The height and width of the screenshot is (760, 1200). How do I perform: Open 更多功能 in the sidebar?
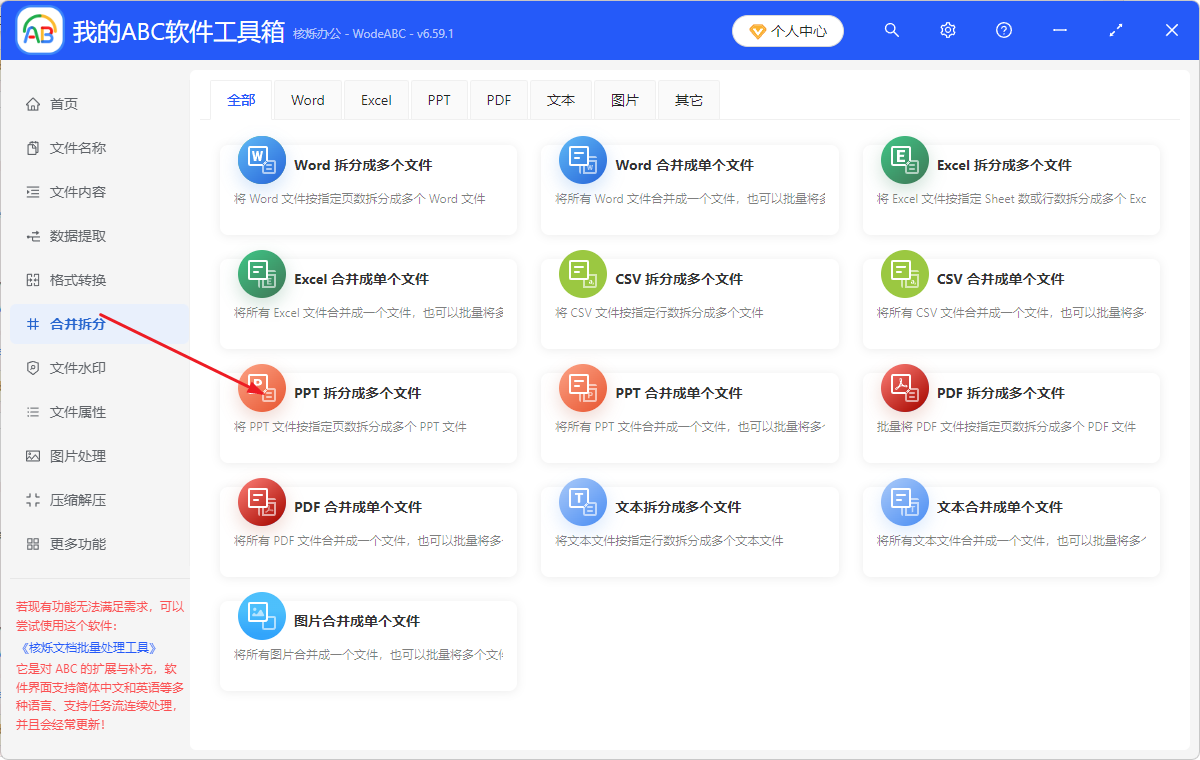tap(78, 544)
